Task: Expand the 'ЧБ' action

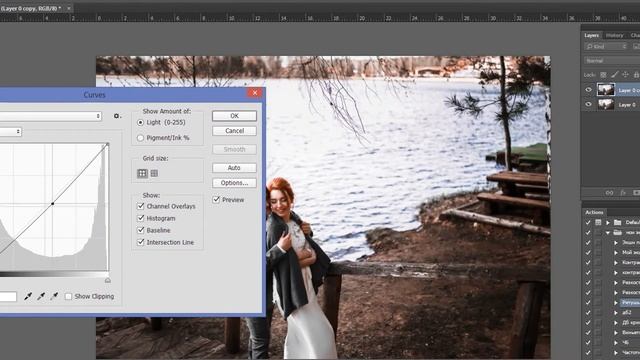Action: pos(616,342)
